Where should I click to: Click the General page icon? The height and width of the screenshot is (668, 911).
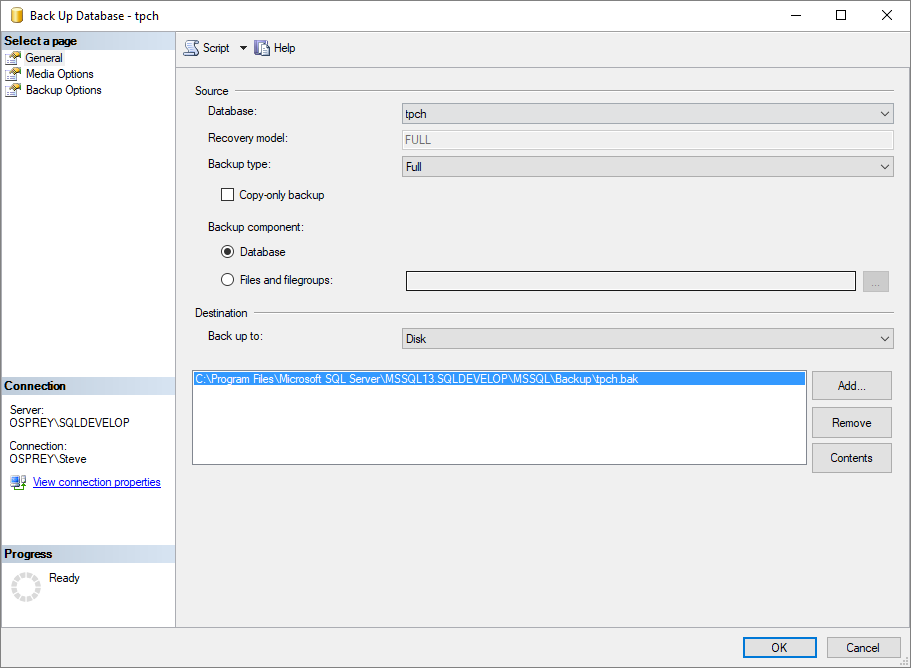(13, 58)
